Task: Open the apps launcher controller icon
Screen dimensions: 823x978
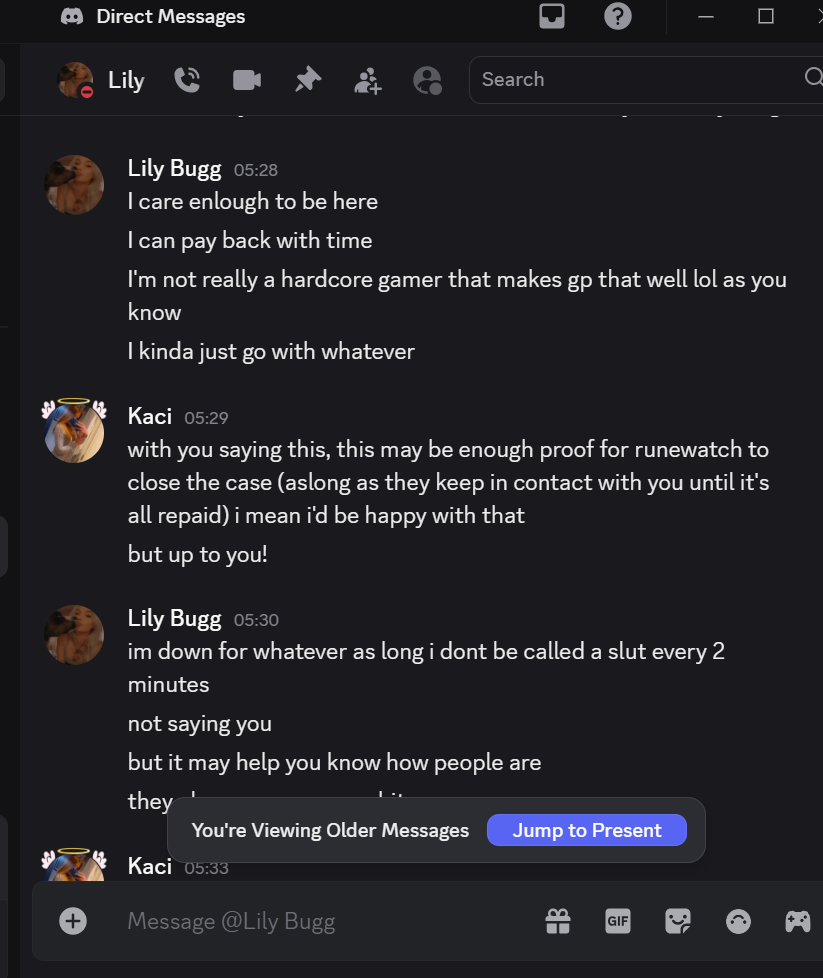Action: (x=797, y=921)
